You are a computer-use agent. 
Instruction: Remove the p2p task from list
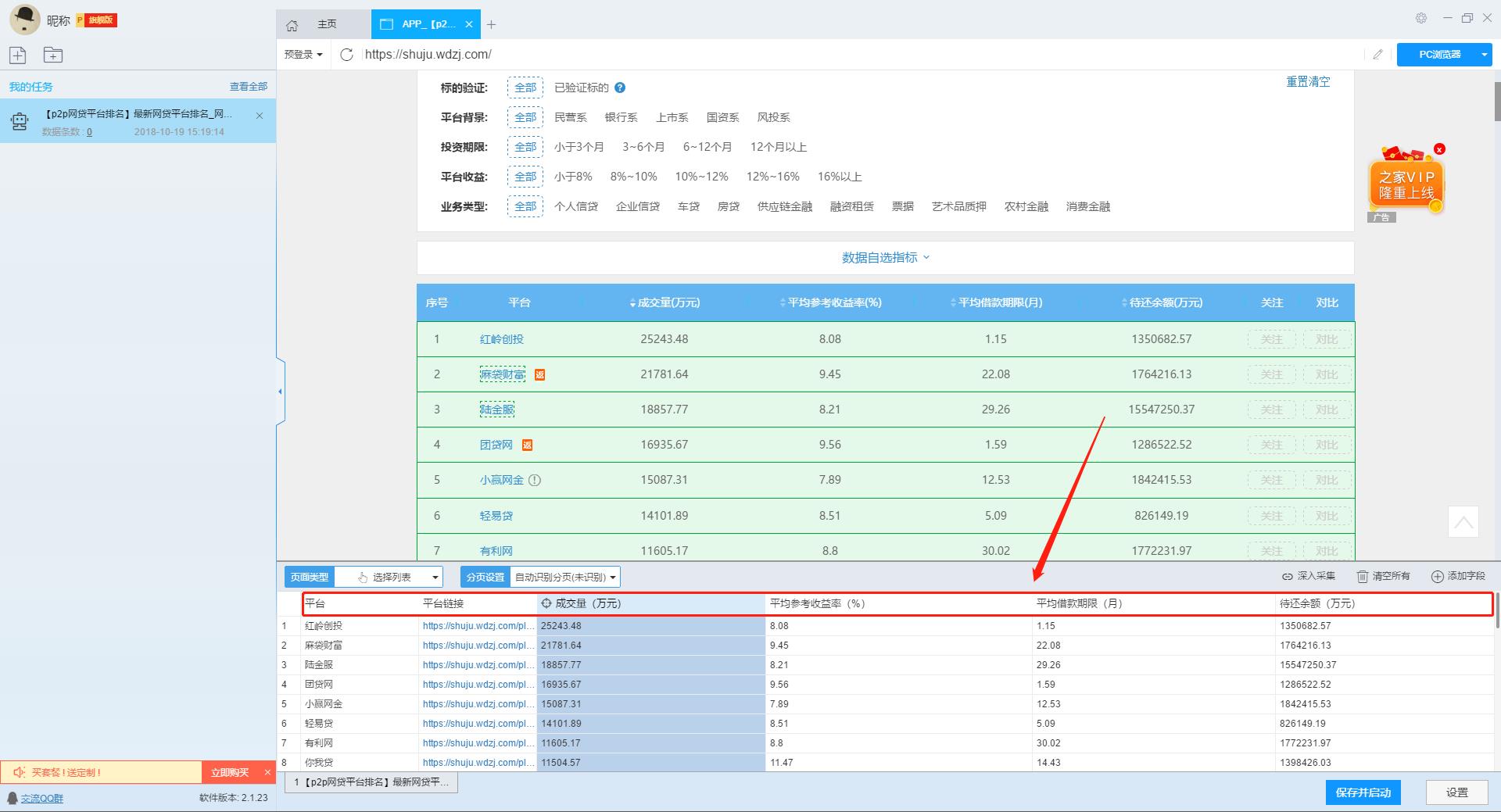260,116
